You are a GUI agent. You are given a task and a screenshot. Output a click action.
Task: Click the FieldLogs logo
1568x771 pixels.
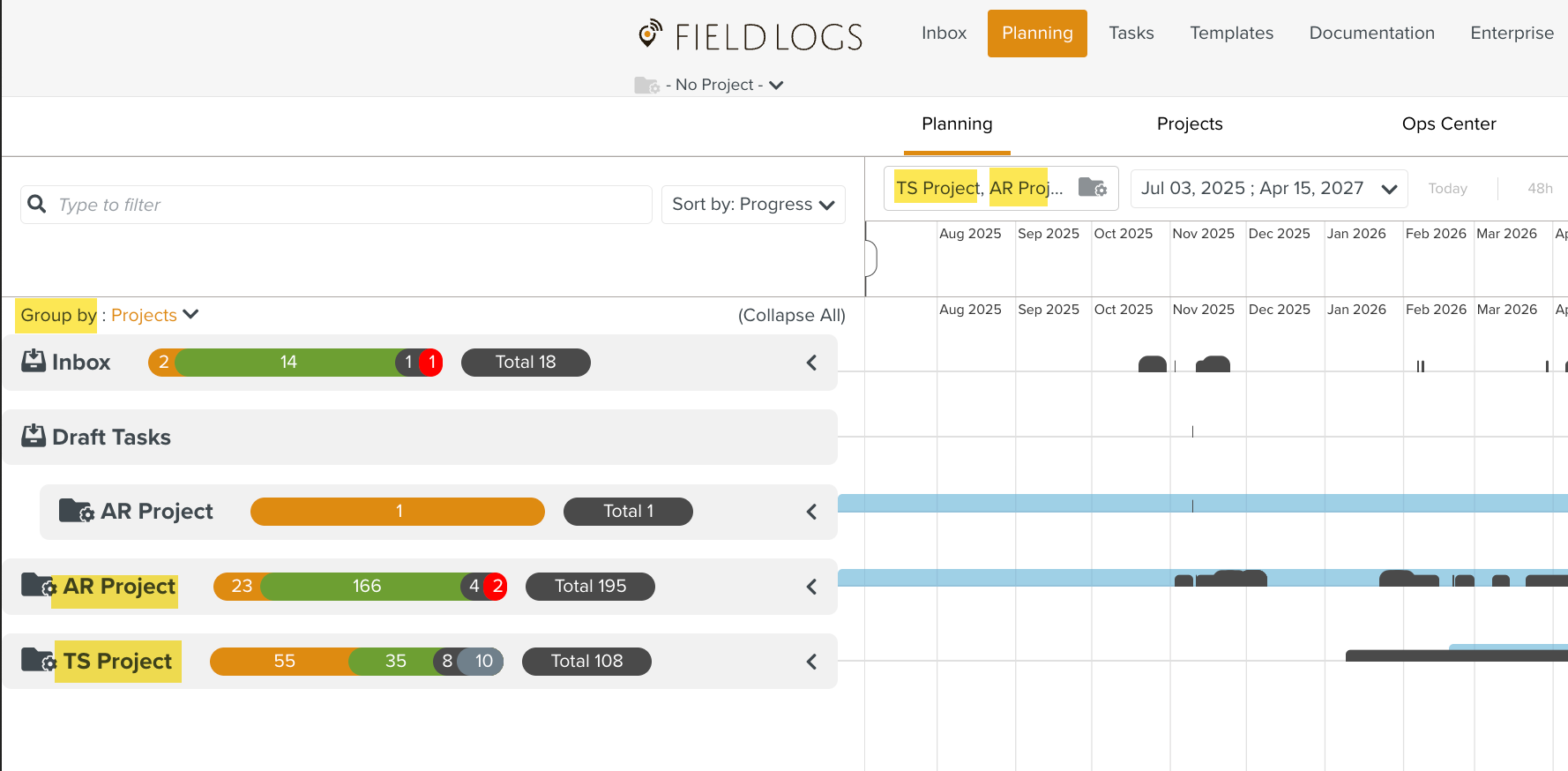[750, 35]
